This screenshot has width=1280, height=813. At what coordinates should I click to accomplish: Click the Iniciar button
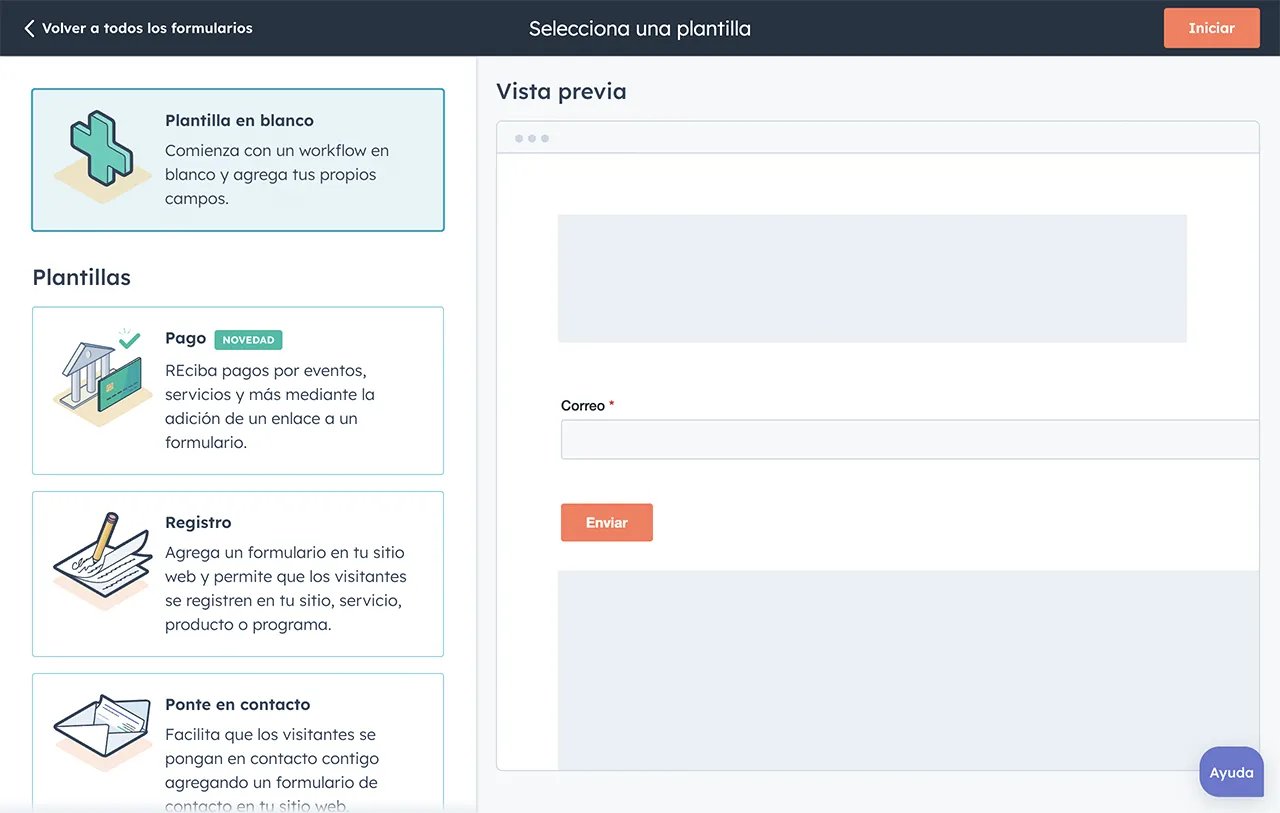pyautogui.click(x=1211, y=28)
